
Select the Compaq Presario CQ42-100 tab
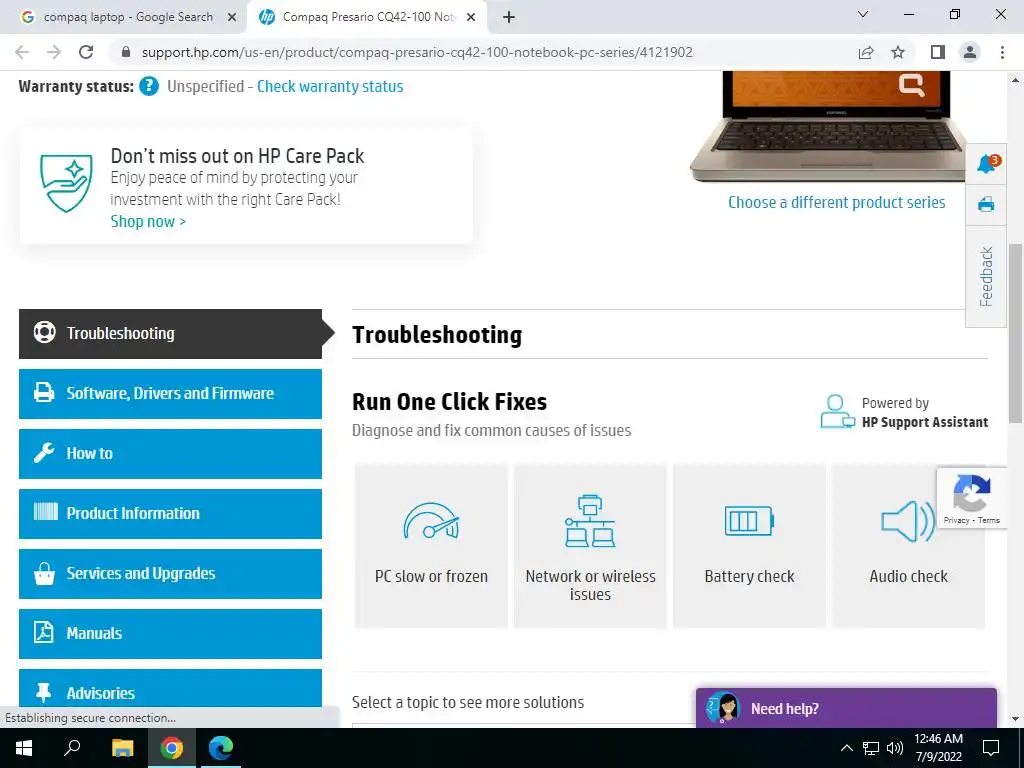pyautogui.click(x=367, y=17)
